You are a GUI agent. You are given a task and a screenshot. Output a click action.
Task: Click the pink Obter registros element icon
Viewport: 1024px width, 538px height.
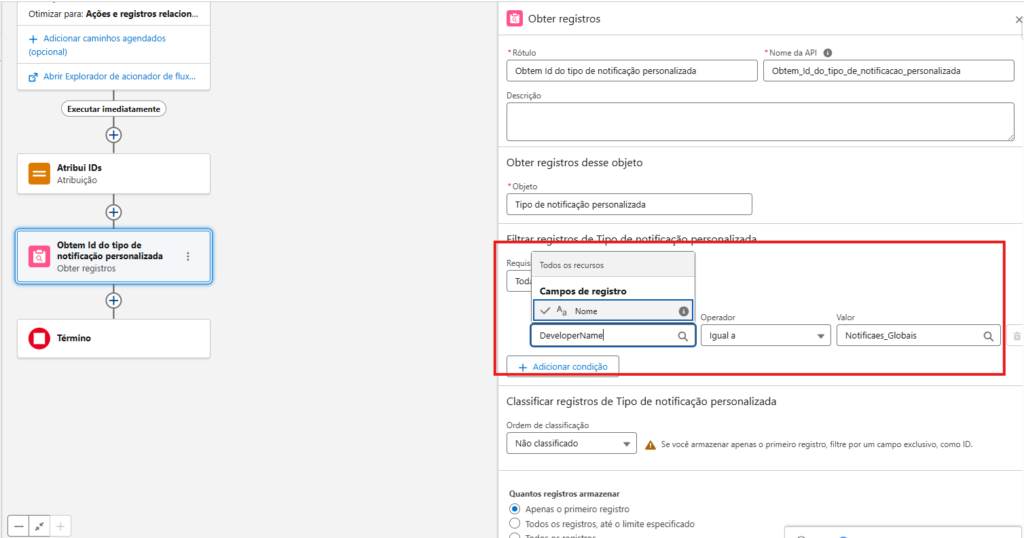[x=39, y=257]
